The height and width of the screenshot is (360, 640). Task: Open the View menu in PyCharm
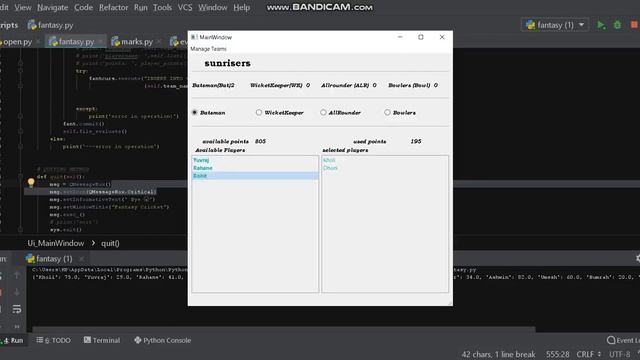[x=22, y=7]
